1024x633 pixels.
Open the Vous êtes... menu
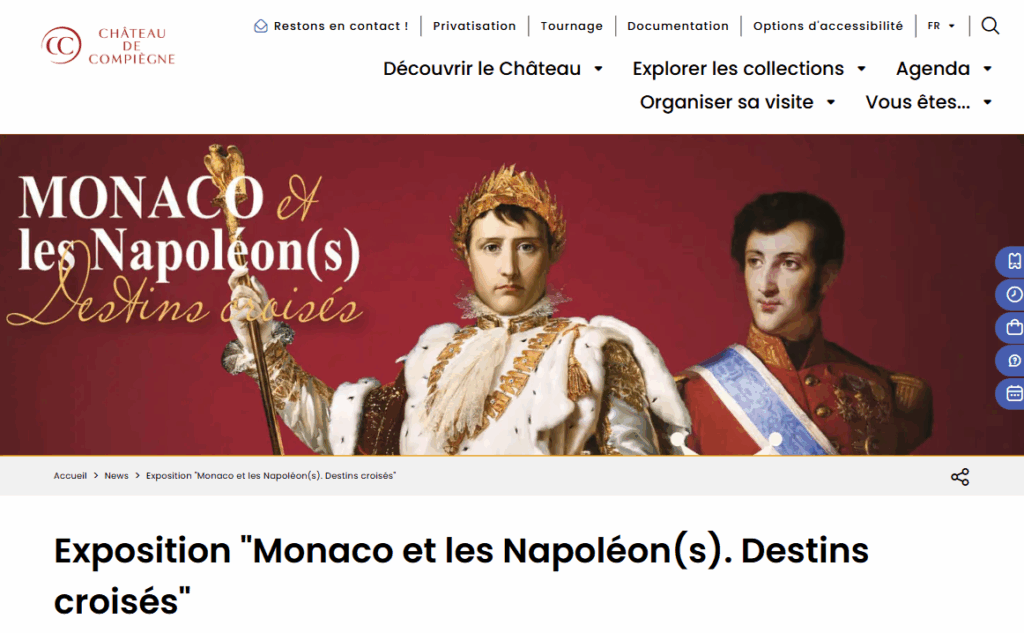click(x=929, y=102)
